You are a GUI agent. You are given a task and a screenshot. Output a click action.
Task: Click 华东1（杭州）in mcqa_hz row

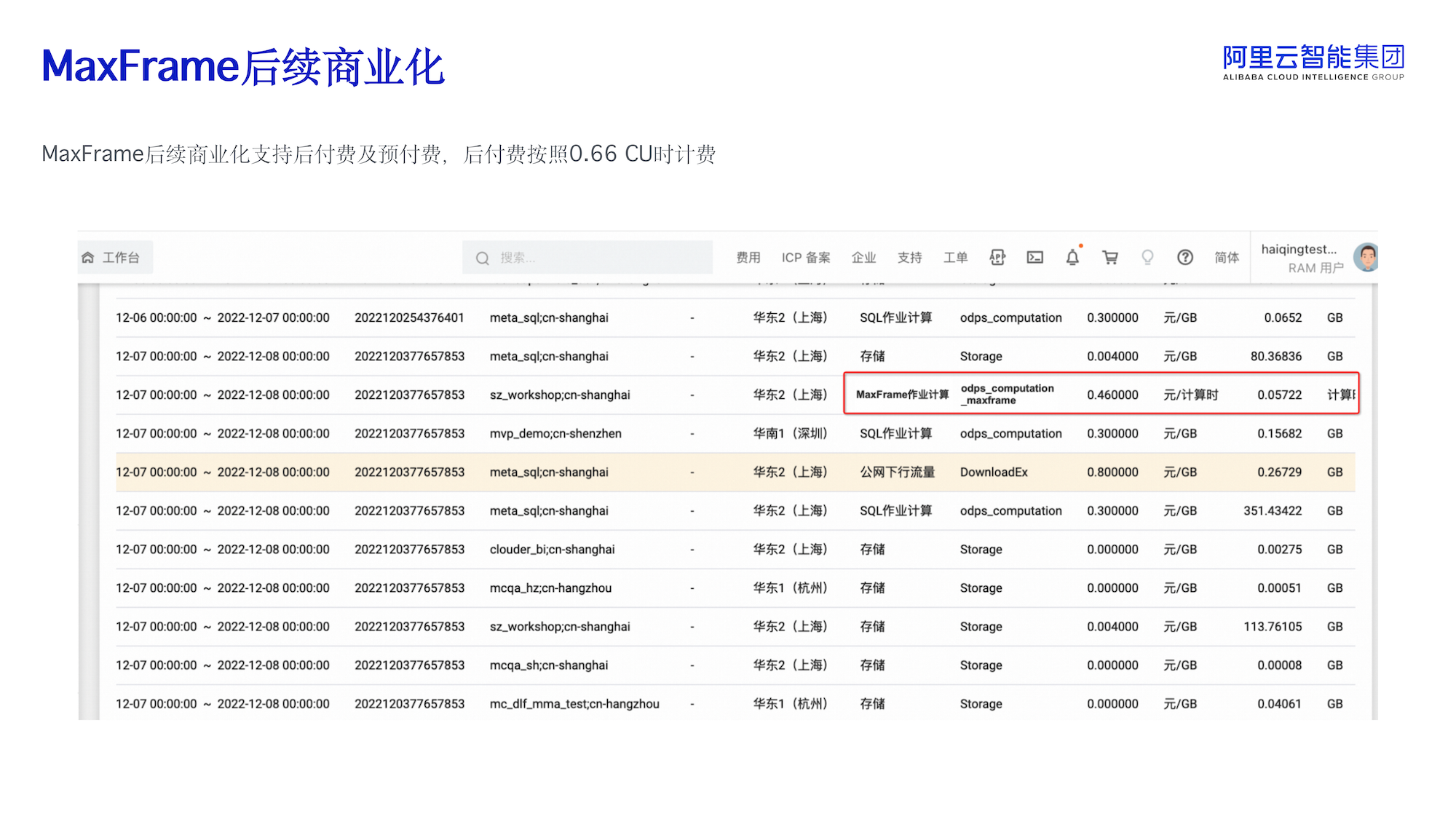791,587
